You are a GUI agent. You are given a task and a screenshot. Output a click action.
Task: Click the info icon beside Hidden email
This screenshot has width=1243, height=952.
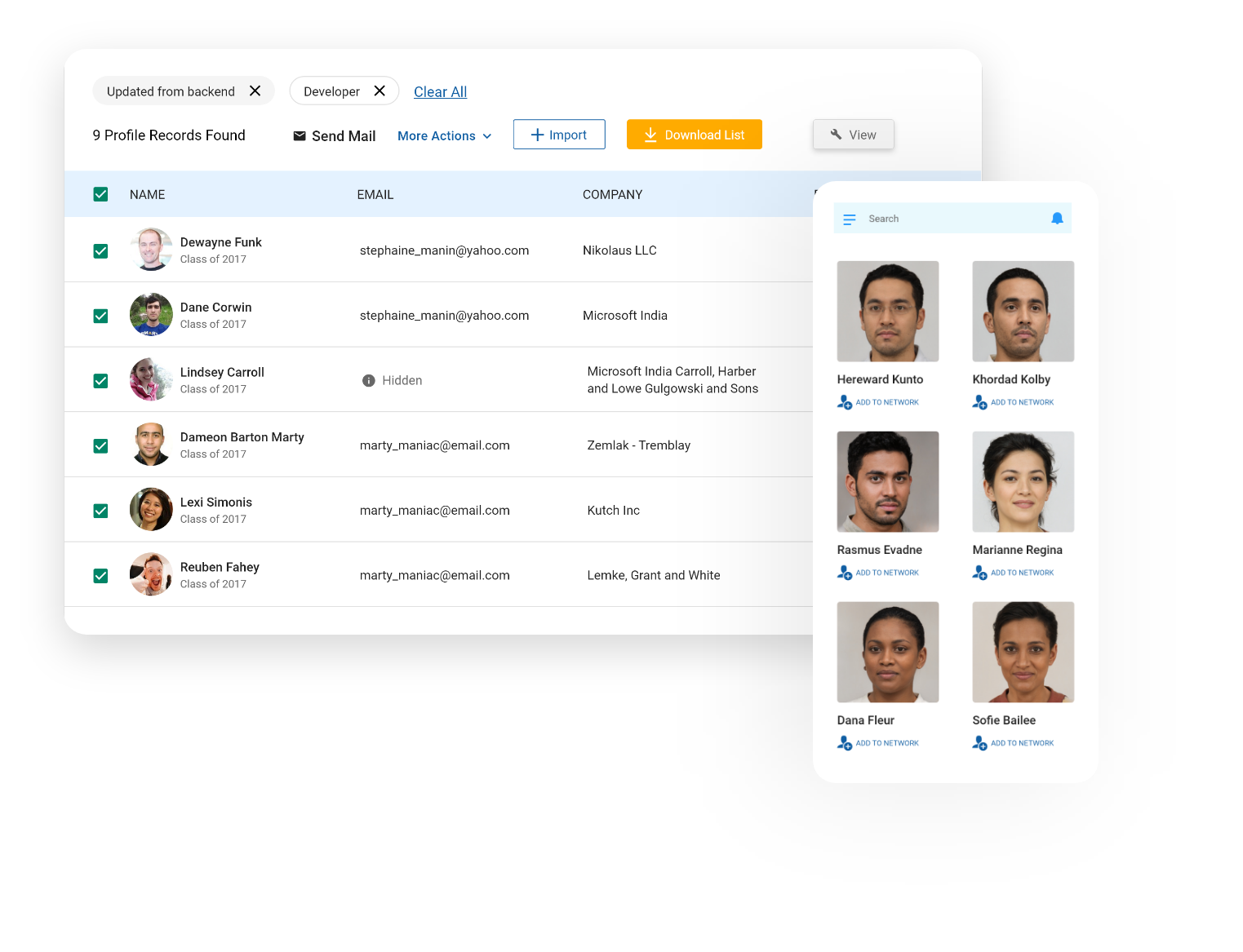pos(369,381)
